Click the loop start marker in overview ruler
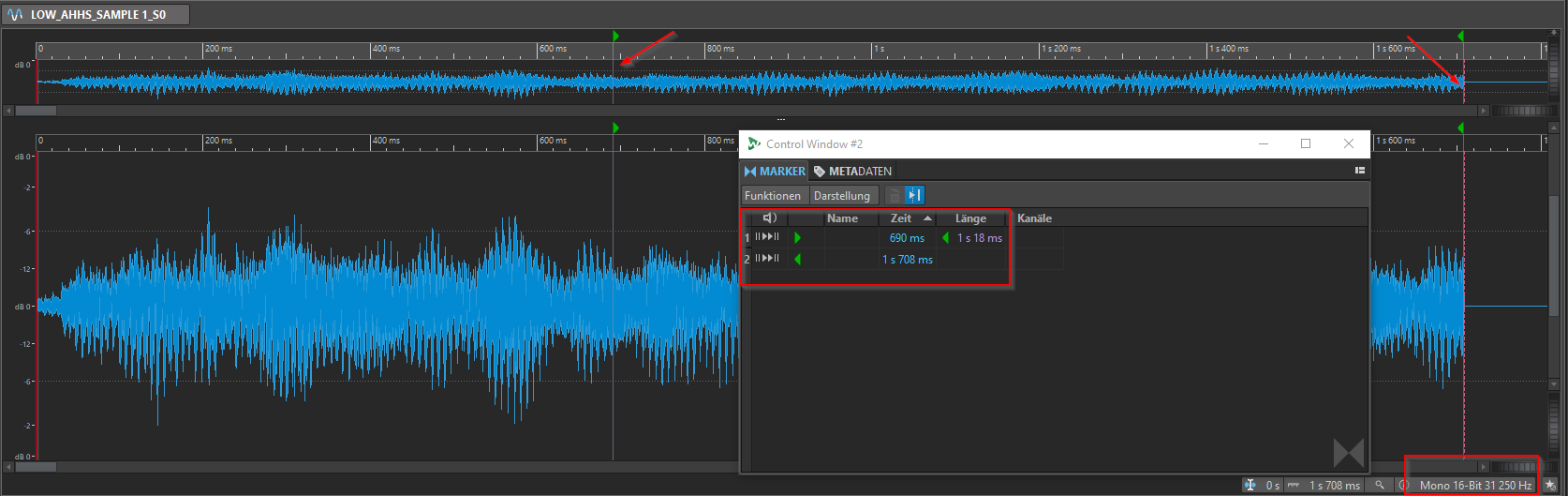1568x496 pixels. point(615,36)
